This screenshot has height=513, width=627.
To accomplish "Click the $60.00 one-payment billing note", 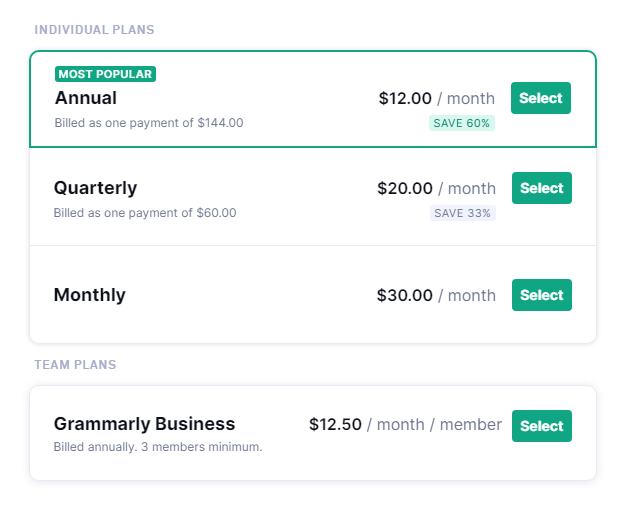I will pyautogui.click(x=145, y=213).
